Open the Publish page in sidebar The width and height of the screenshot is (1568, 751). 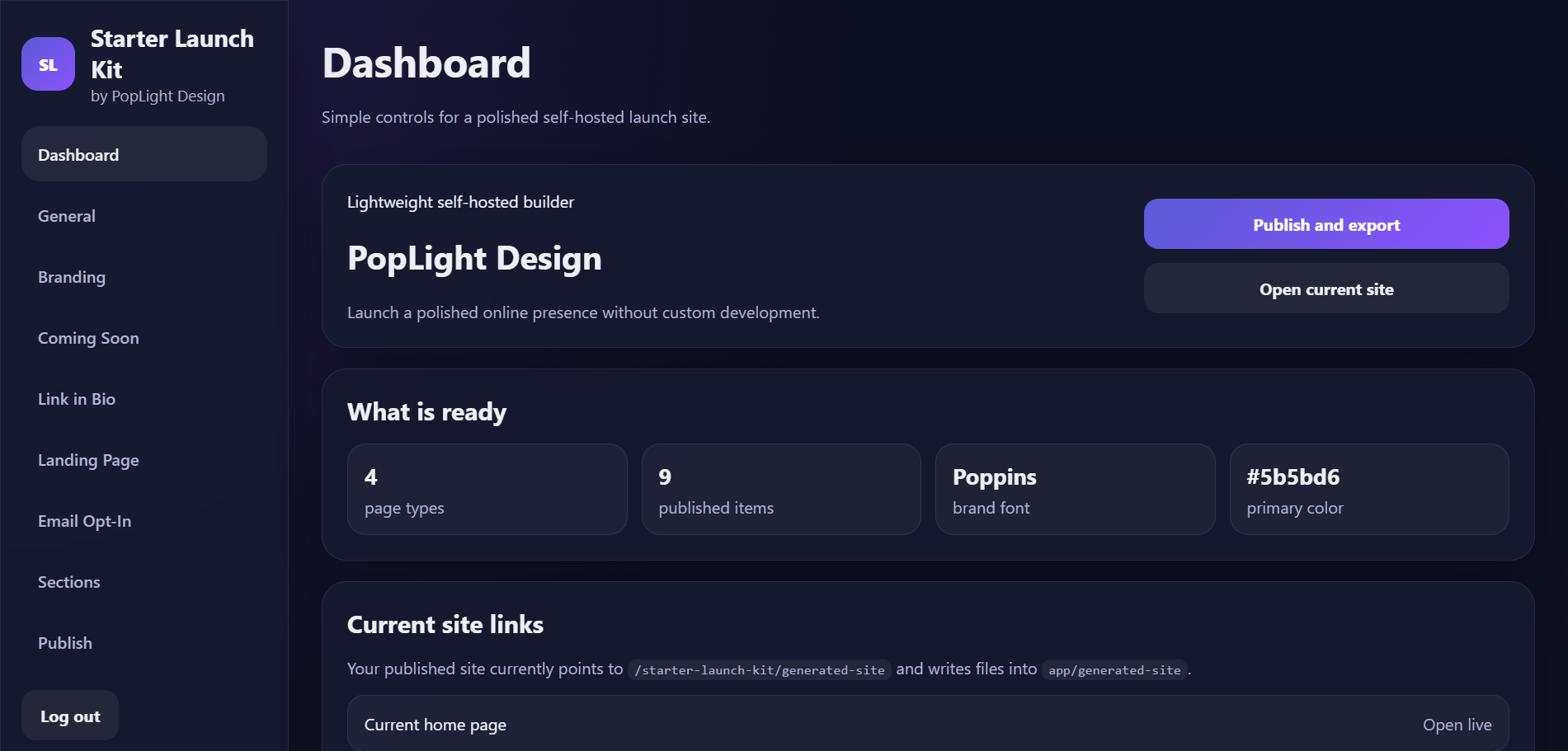[65, 643]
